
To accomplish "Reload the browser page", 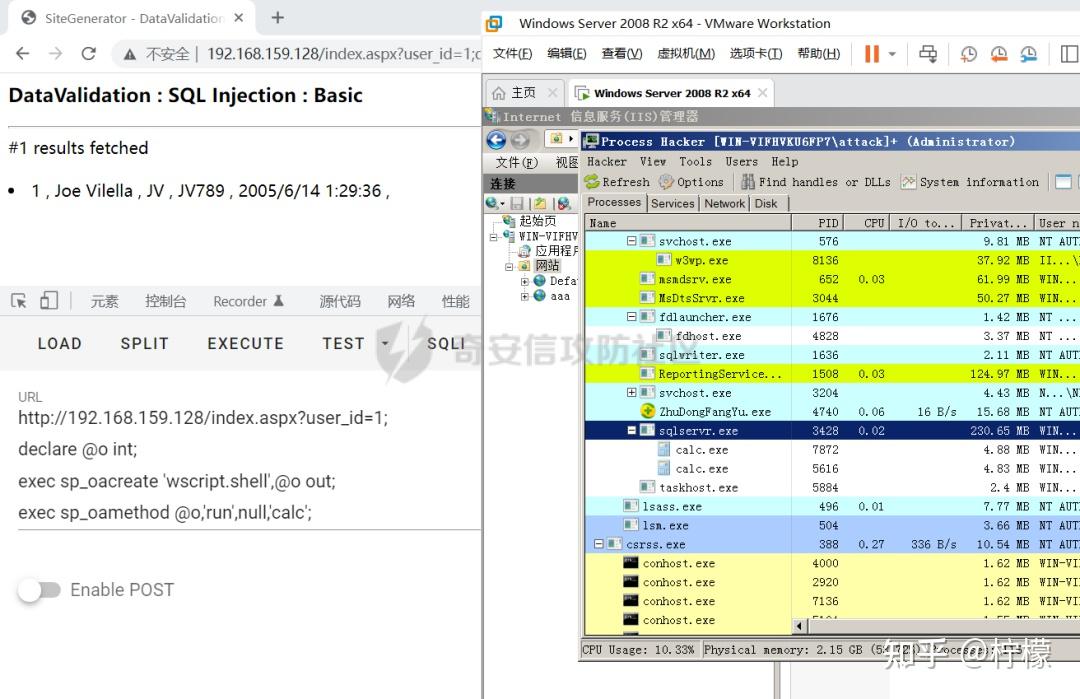I will point(88,53).
